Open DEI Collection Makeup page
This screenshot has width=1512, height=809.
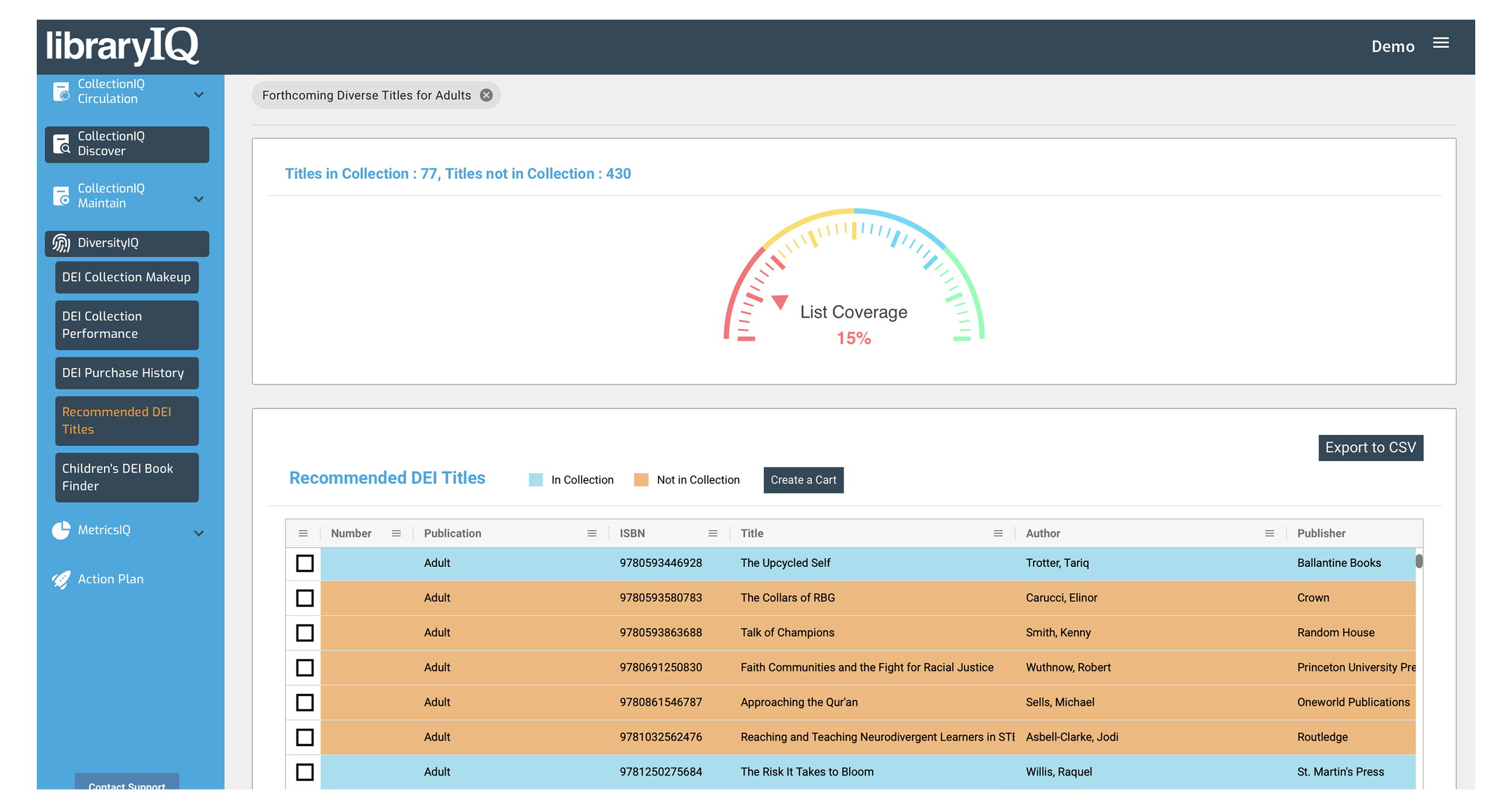point(126,277)
